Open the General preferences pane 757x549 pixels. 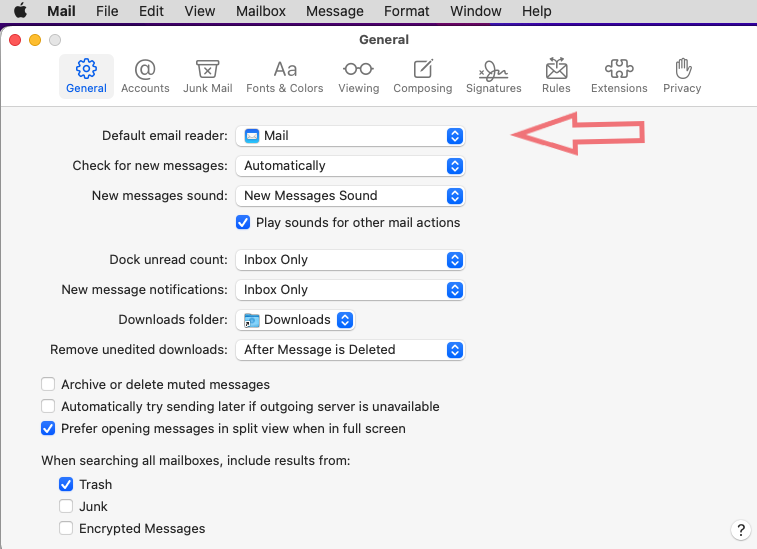[86, 76]
